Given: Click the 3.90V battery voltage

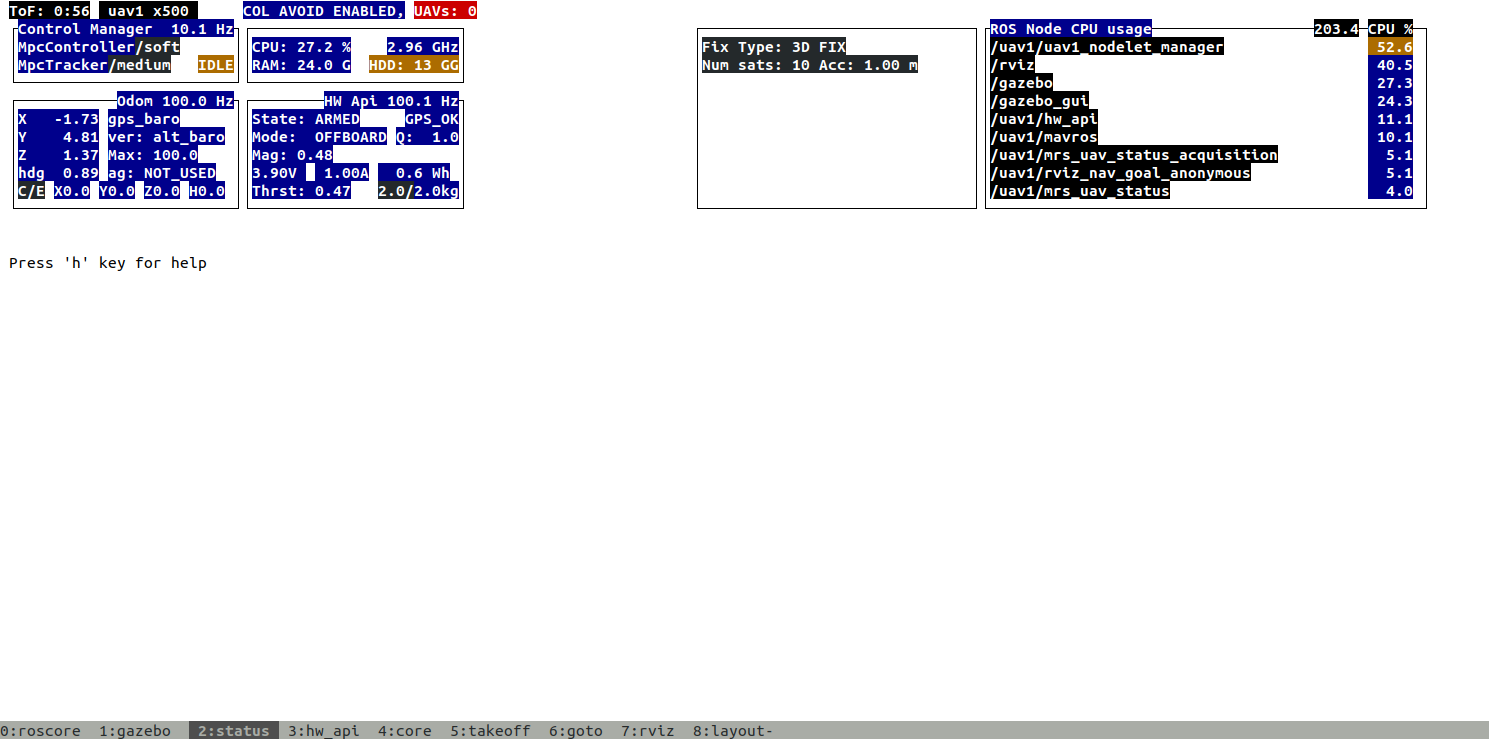Looking at the screenshot, I should (279, 173).
